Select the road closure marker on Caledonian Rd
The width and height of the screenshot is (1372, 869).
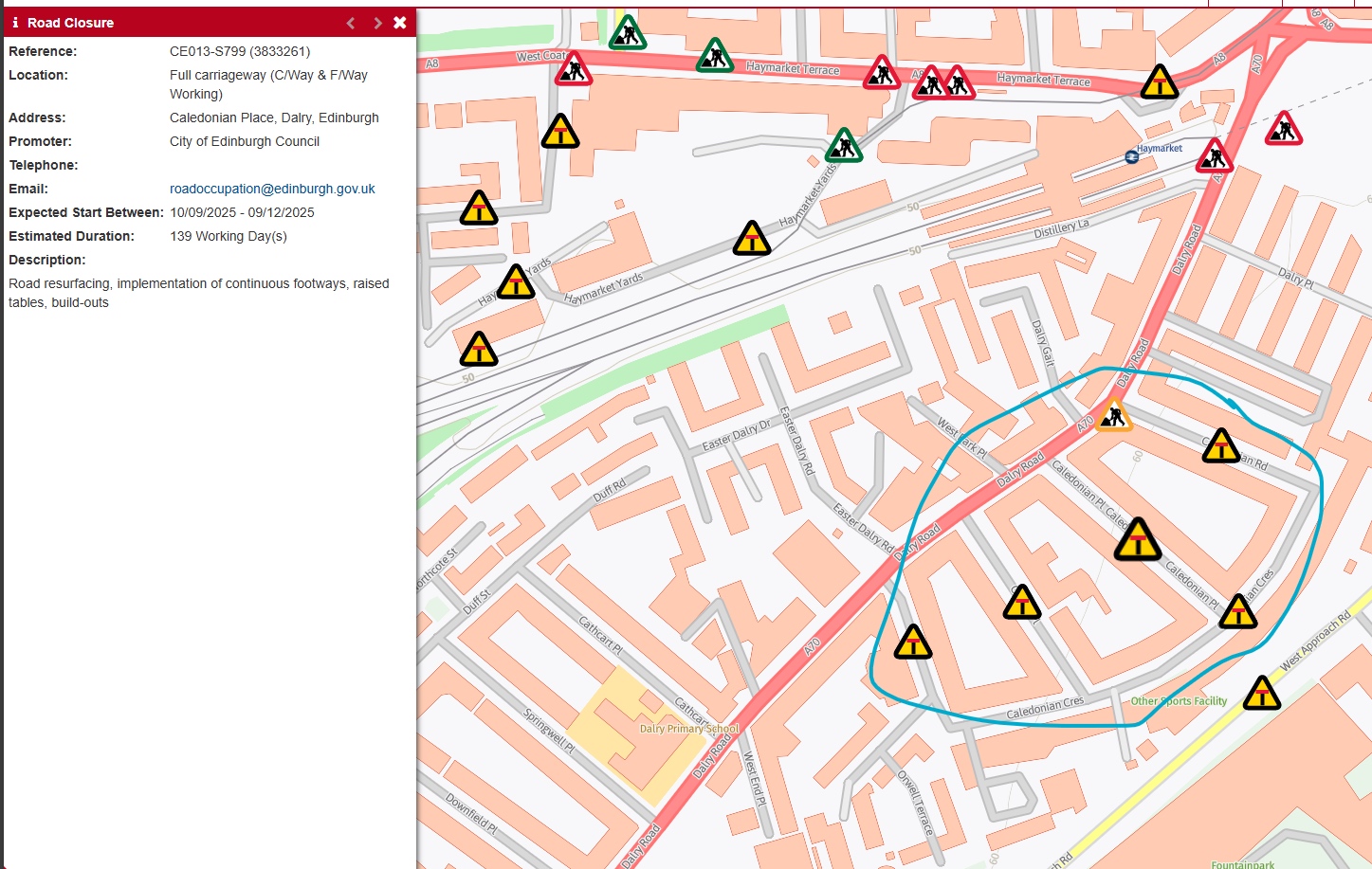[1221, 446]
